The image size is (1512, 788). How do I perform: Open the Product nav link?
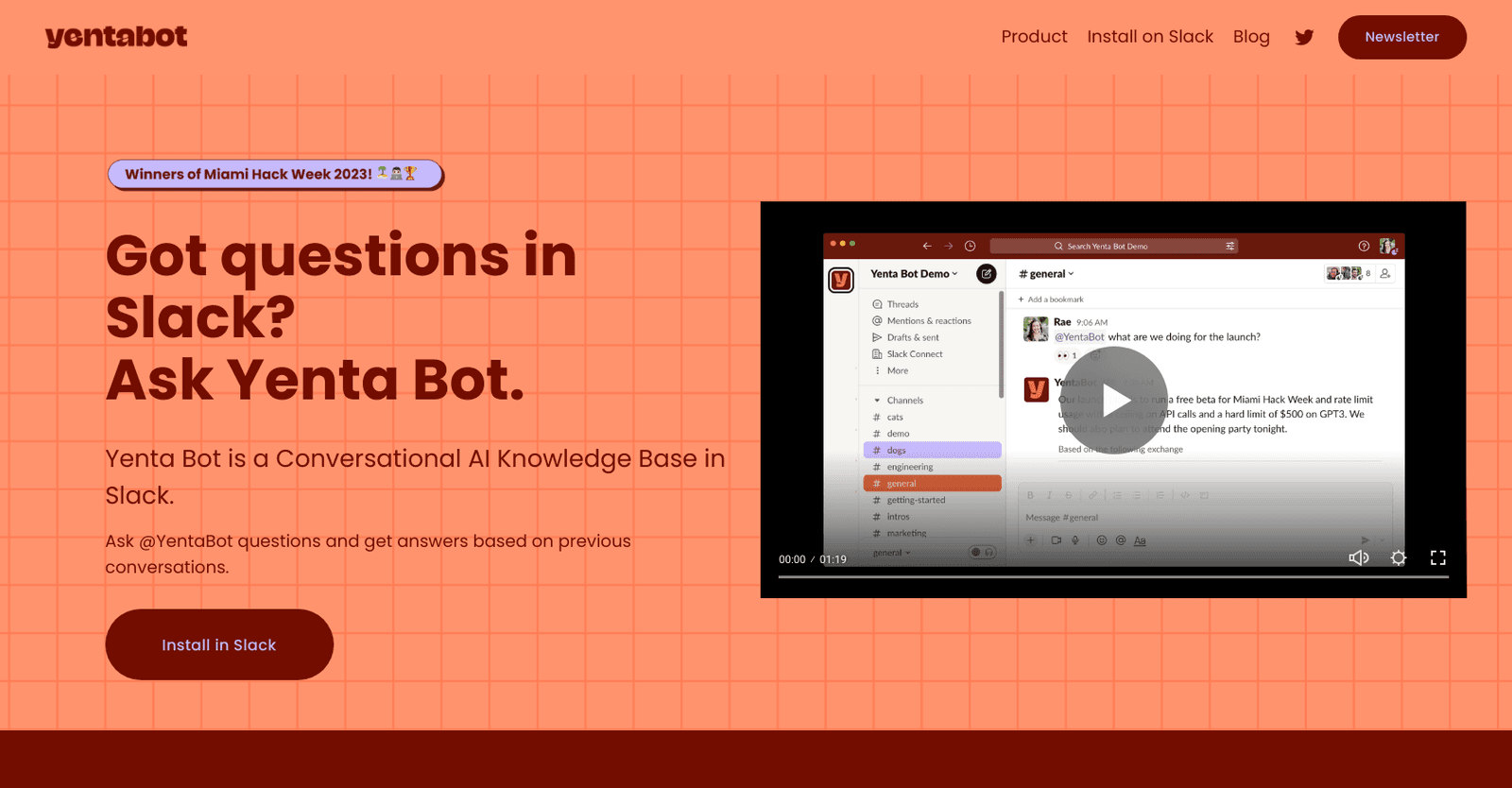click(1034, 37)
